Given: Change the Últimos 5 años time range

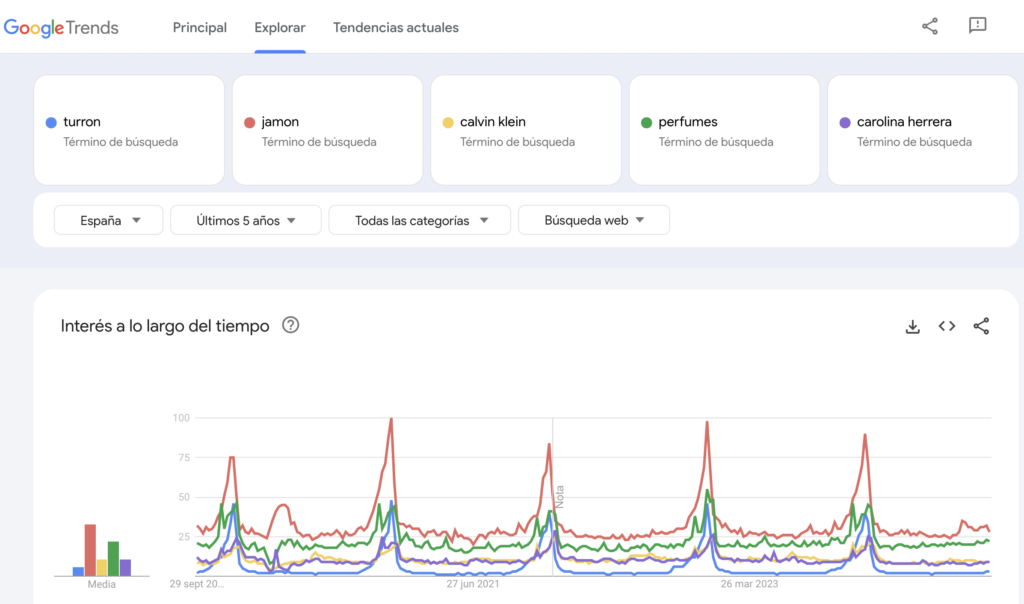Looking at the screenshot, I should (246, 220).
